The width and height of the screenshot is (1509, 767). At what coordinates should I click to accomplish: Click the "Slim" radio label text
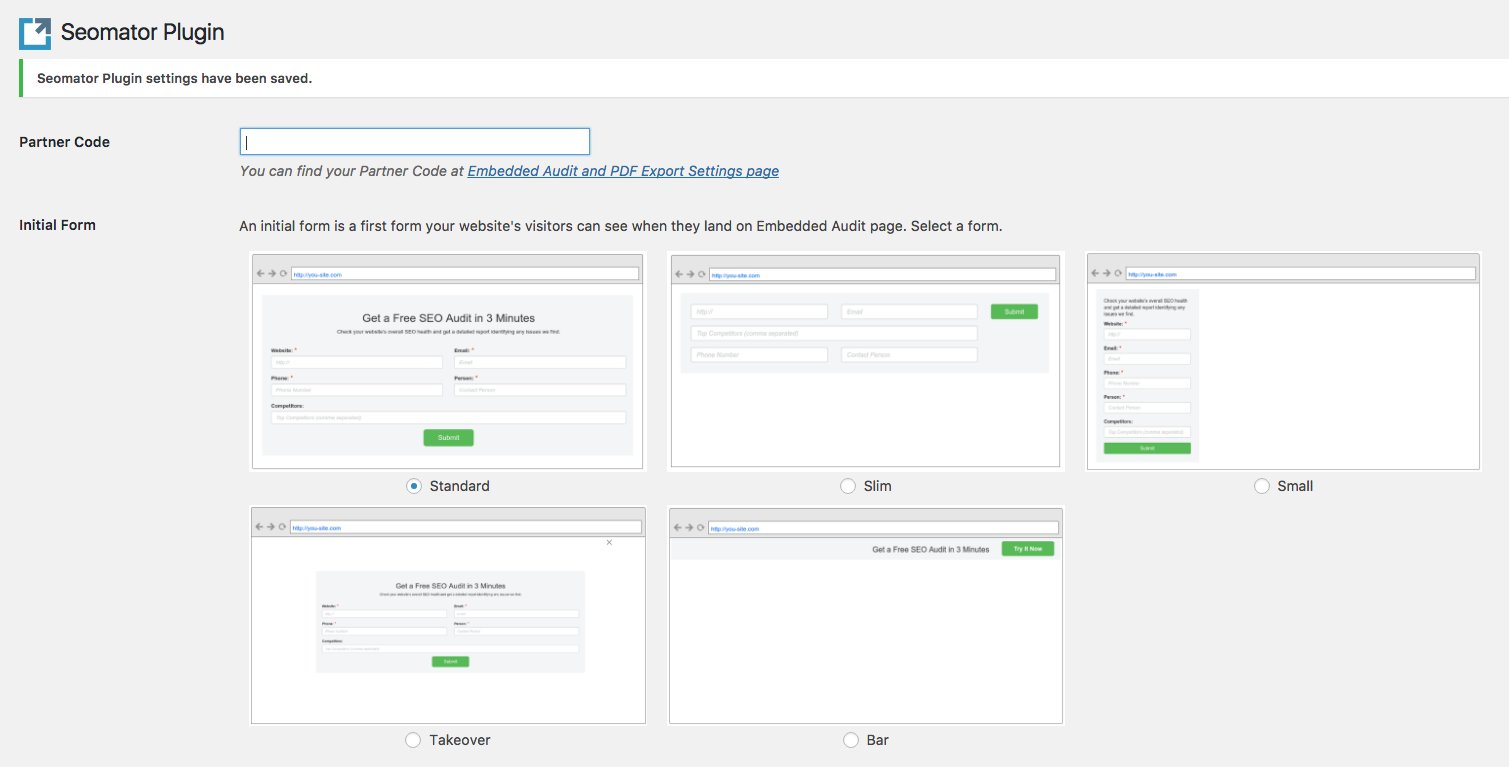tap(878, 486)
